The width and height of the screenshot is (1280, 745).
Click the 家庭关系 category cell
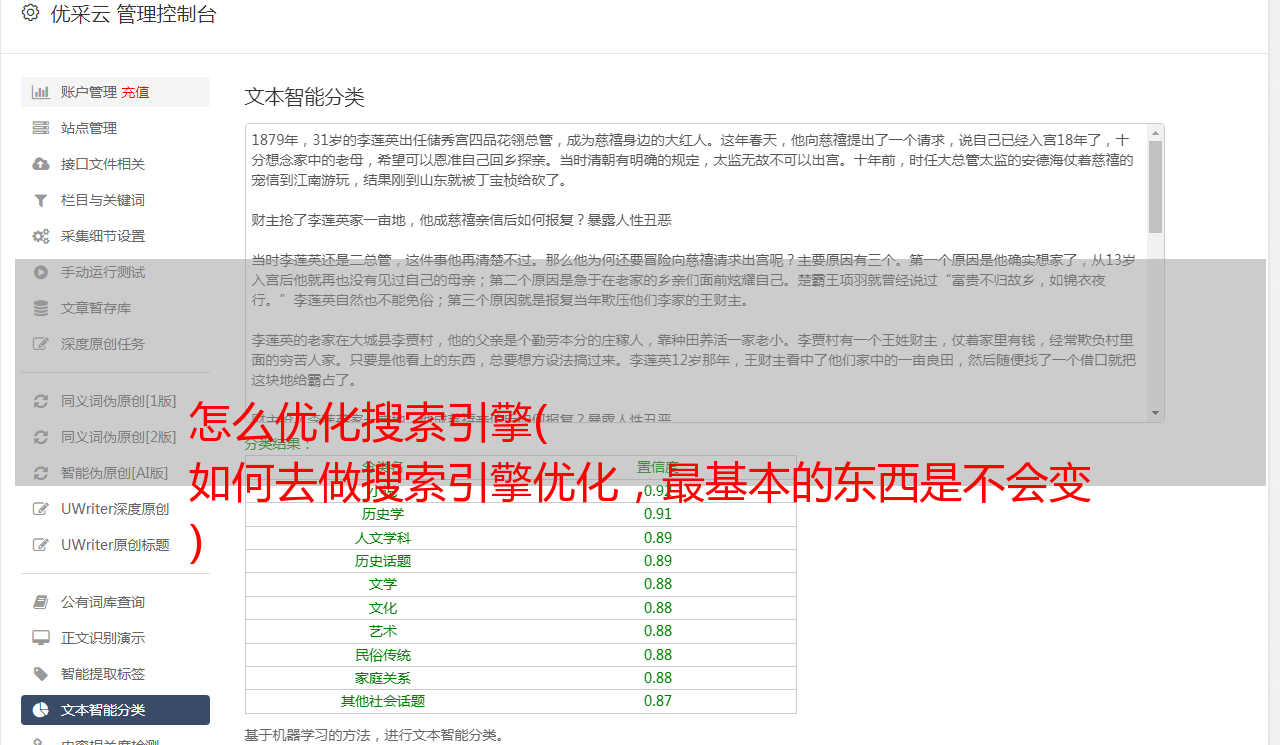point(383,678)
